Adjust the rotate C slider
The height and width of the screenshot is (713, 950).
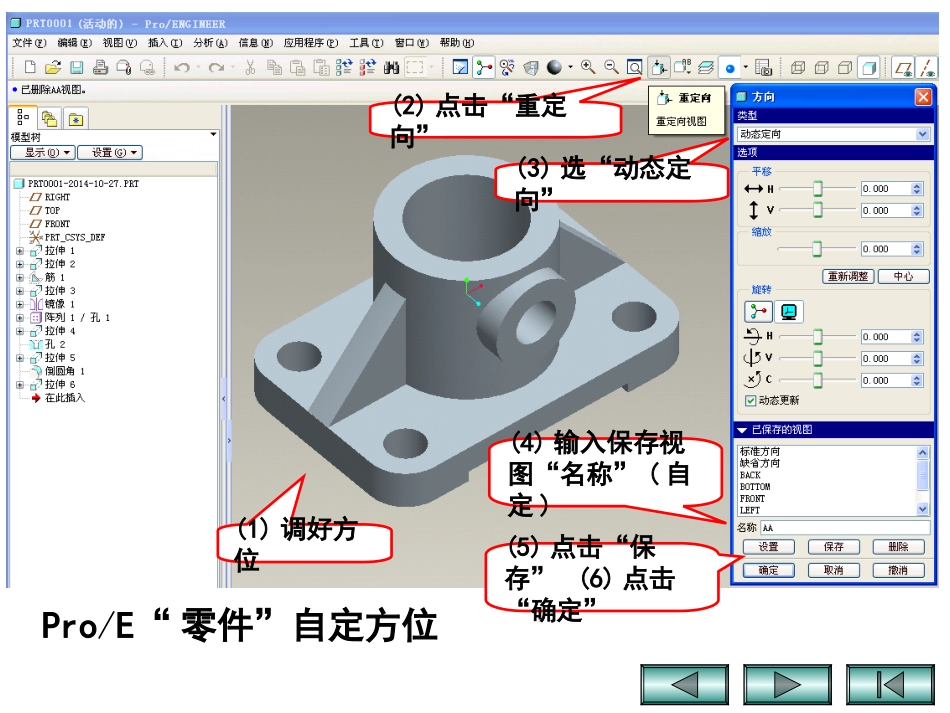point(817,380)
